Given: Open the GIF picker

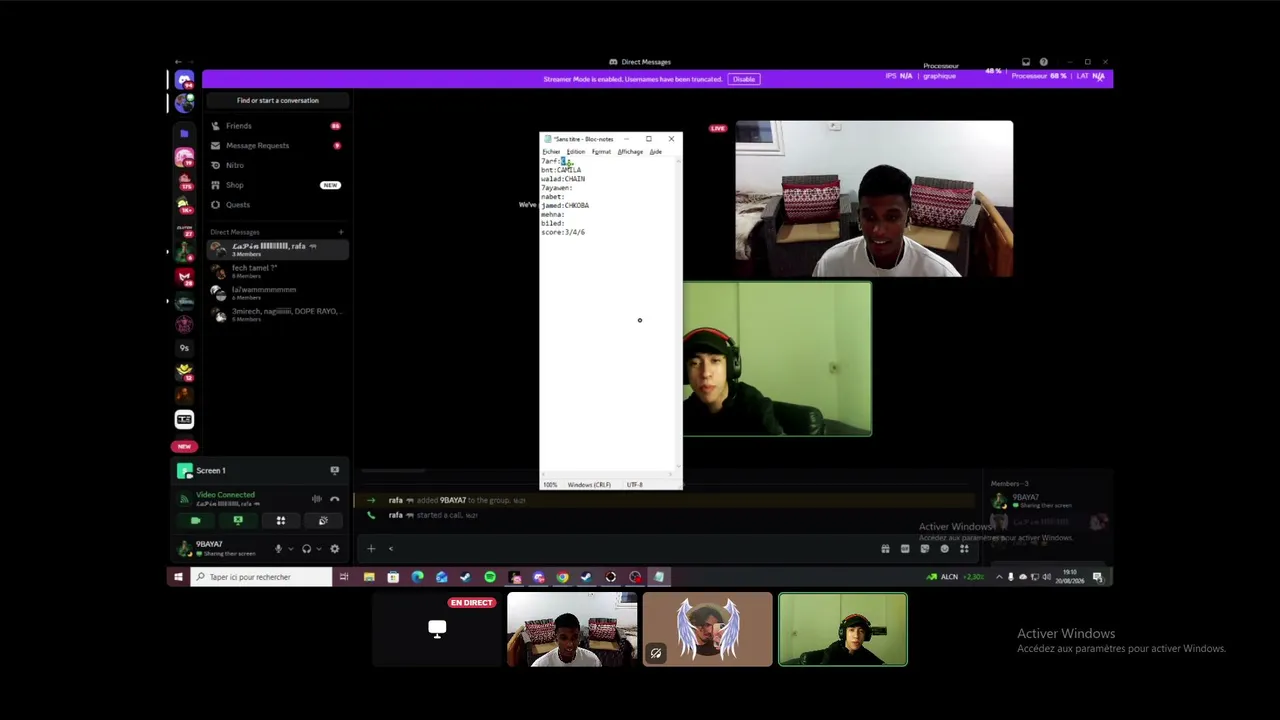Looking at the screenshot, I should click(905, 548).
